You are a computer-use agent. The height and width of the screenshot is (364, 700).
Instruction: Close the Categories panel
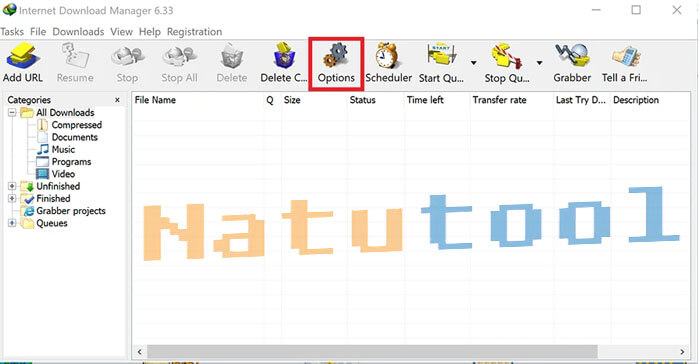point(117,100)
